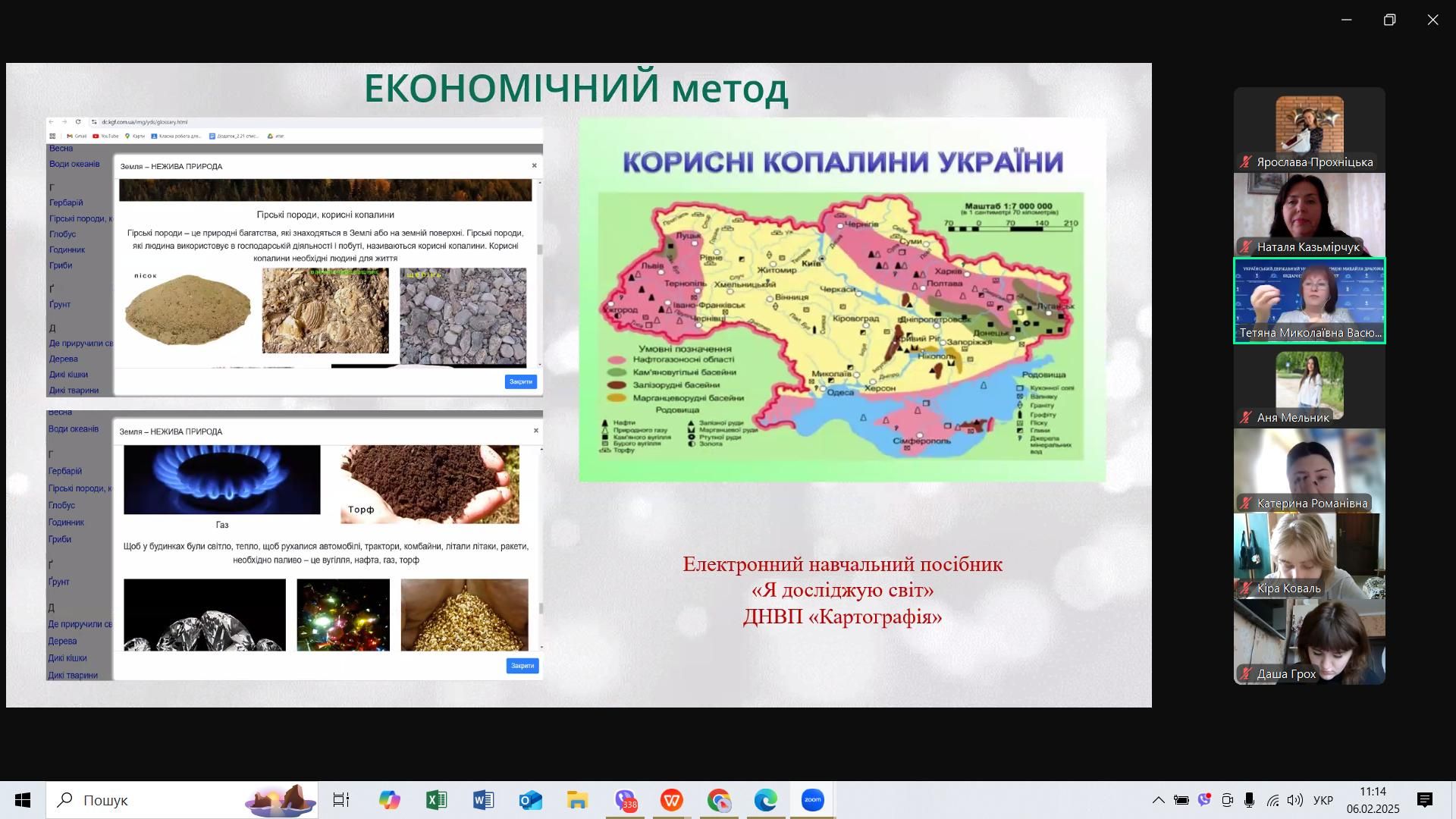
Task: Click Ґрунт link in the lower glossary list
Action: coord(59,582)
